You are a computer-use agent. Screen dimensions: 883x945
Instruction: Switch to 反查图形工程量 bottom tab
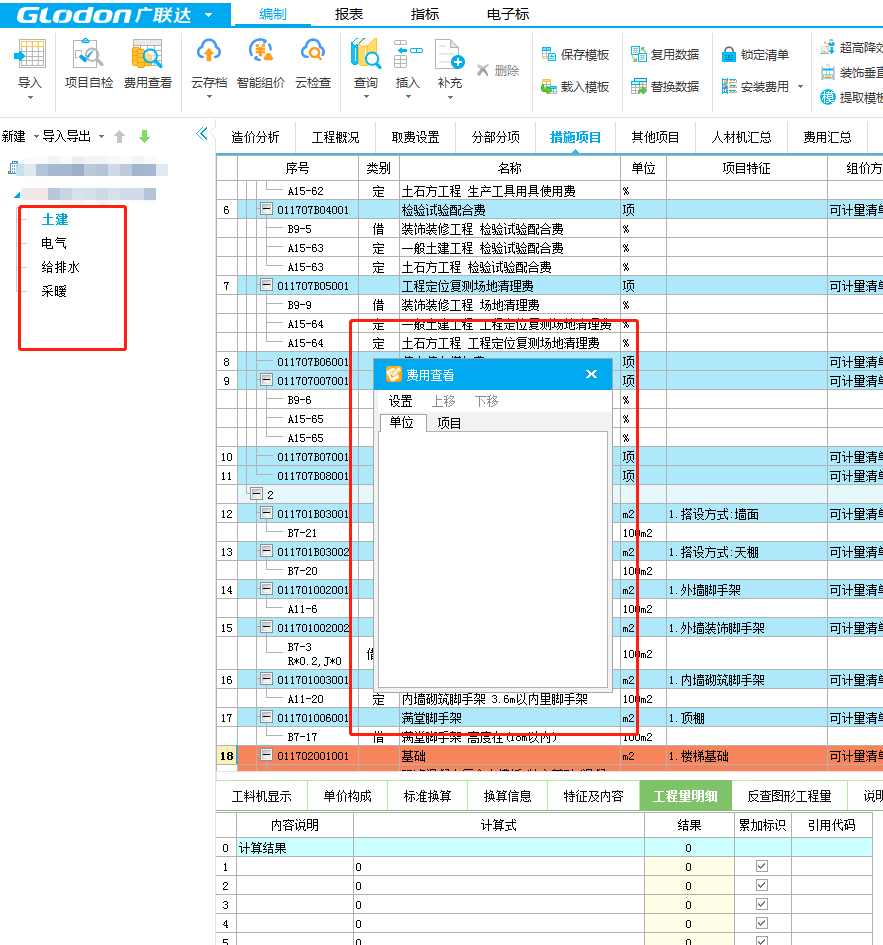click(789, 796)
